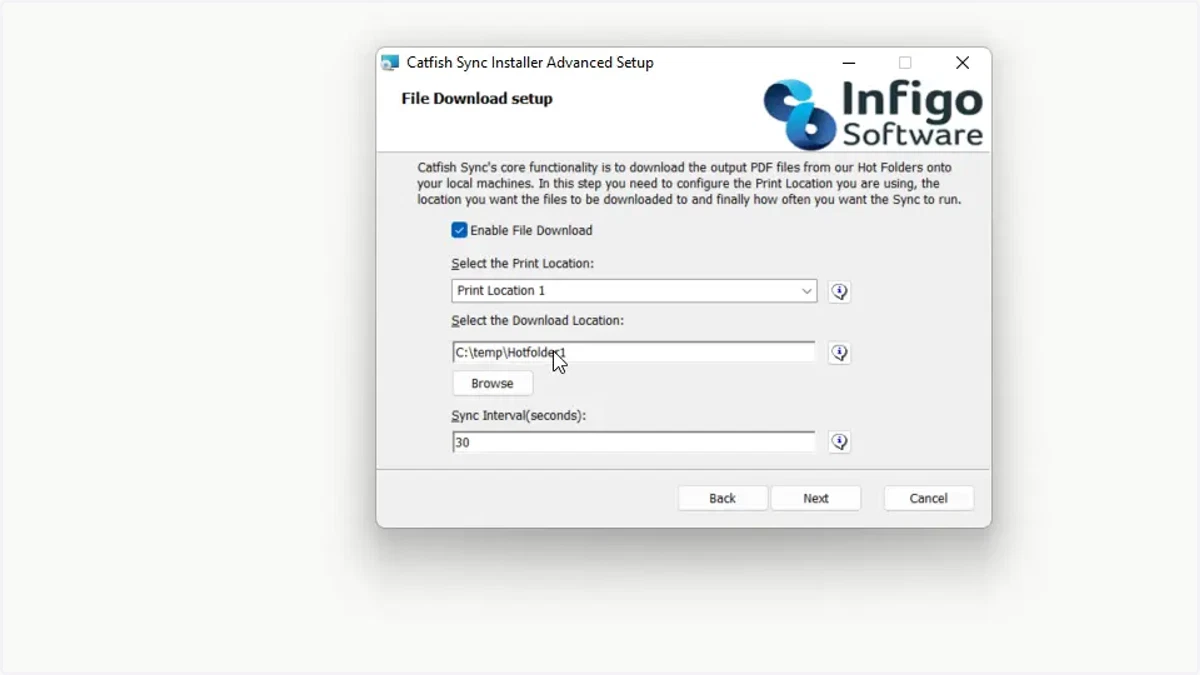Screen dimensions: 1200x675
Task: Click the 'Enable File Download' label text
Action: tap(531, 230)
